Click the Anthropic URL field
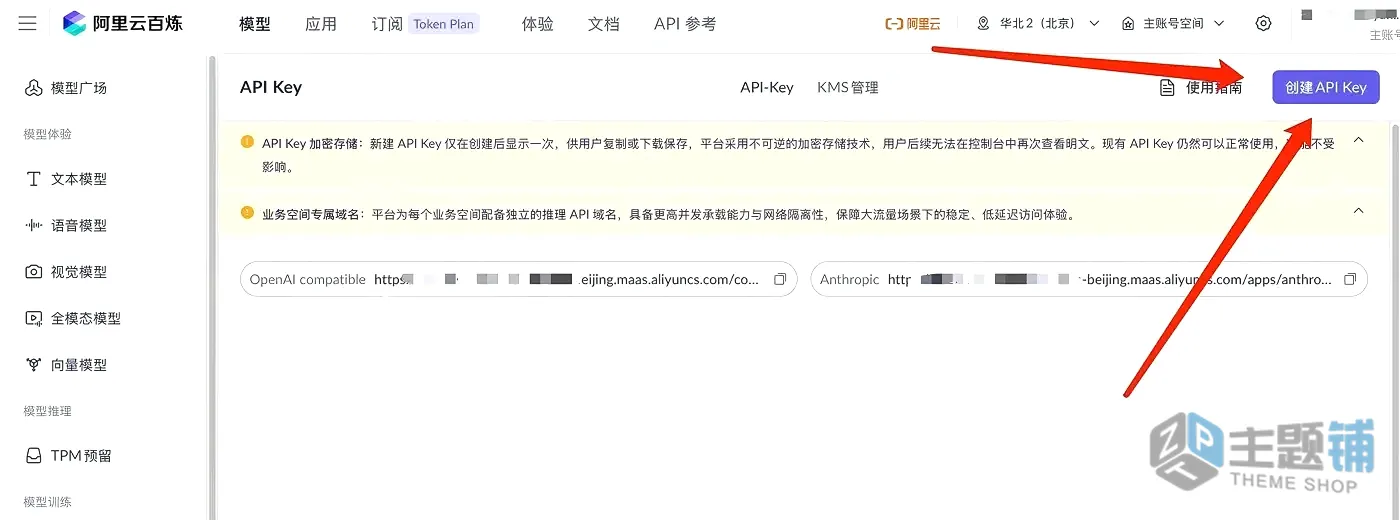1400x520 pixels. (x=1089, y=279)
